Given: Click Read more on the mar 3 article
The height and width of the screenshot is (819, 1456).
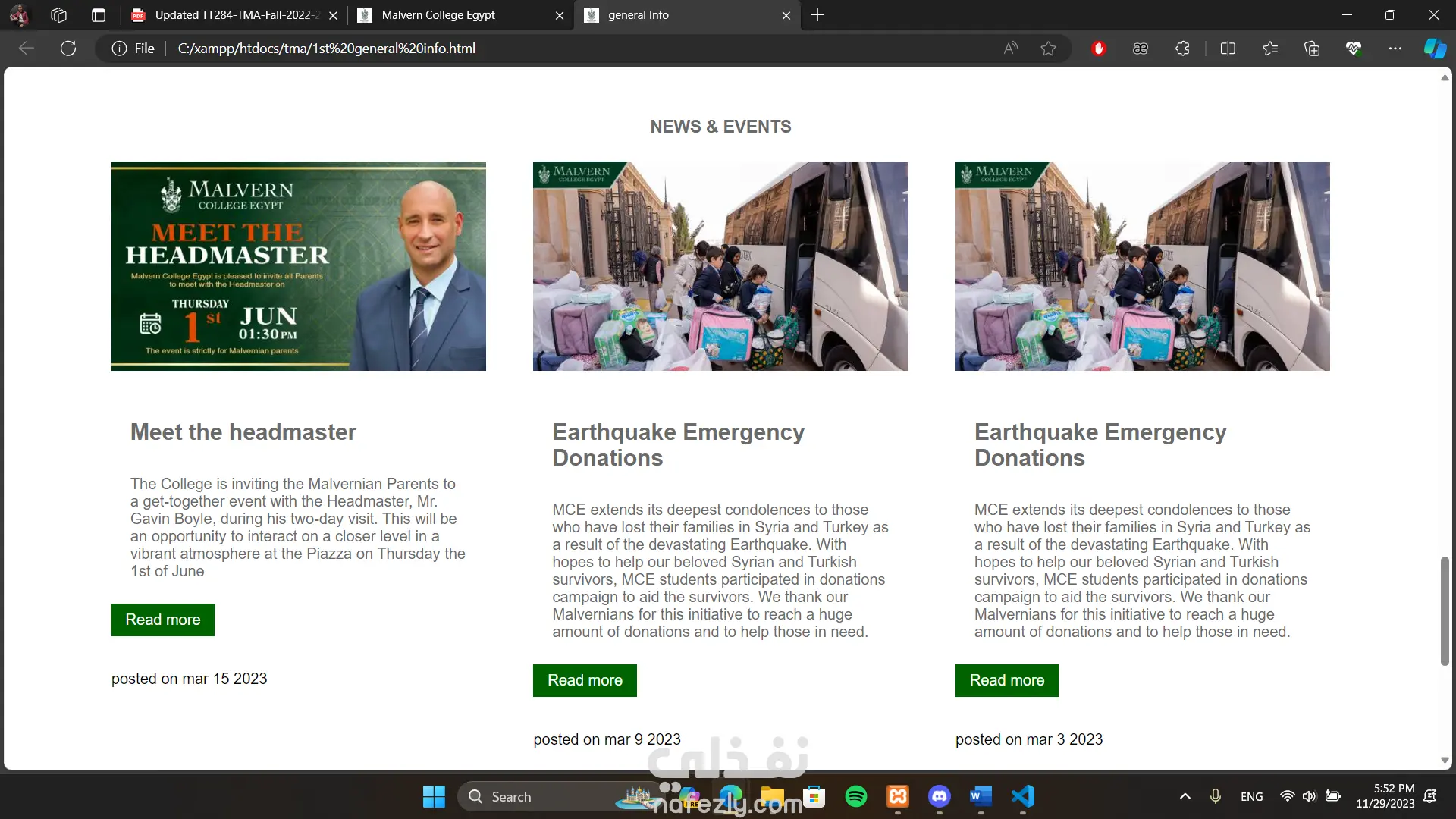Looking at the screenshot, I should tap(1007, 680).
